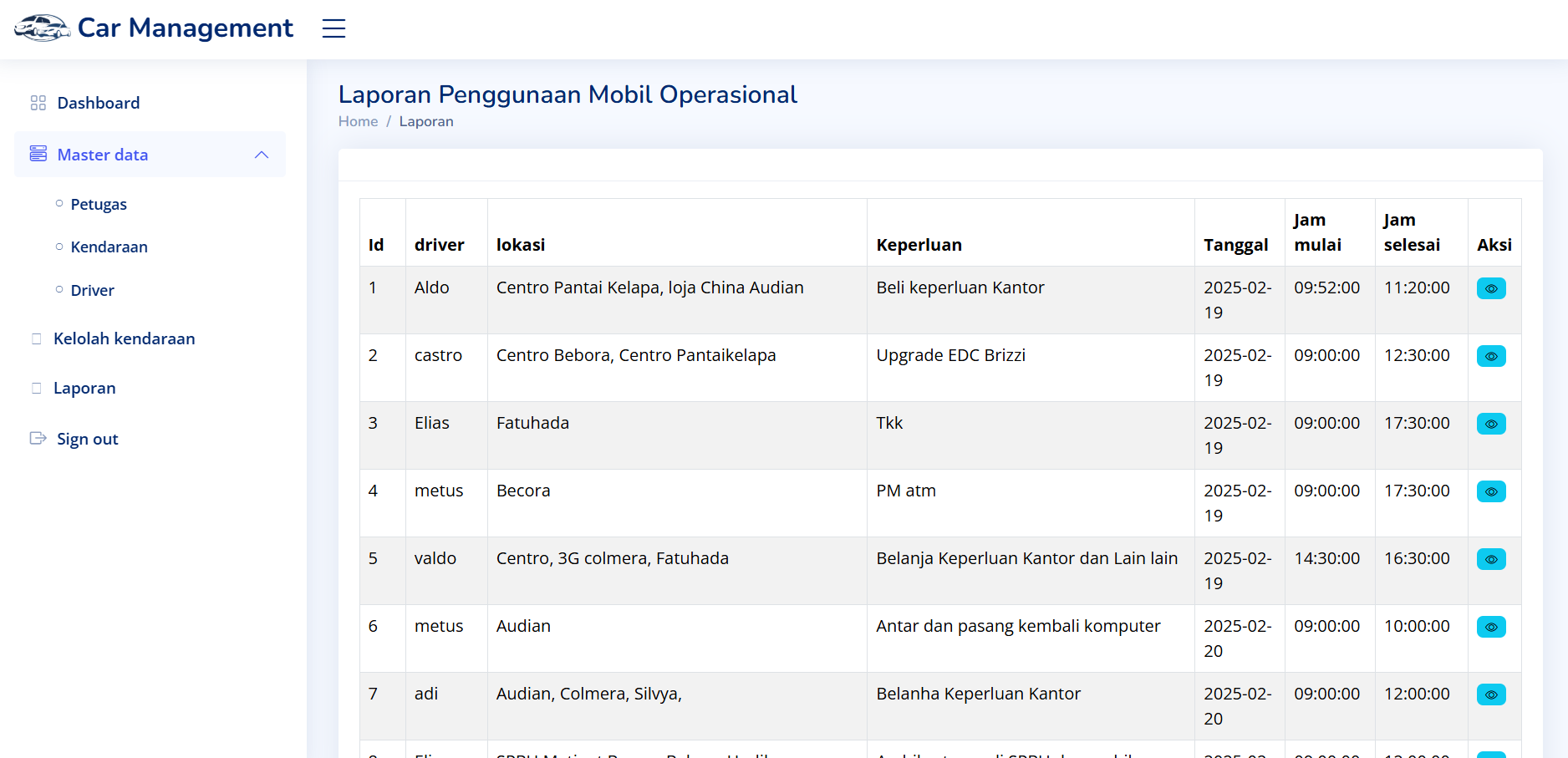Image resolution: width=1568 pixels, height=758 pixels.
Task: Click the Car Management logo icon
Action: click(x=42, y=28)
